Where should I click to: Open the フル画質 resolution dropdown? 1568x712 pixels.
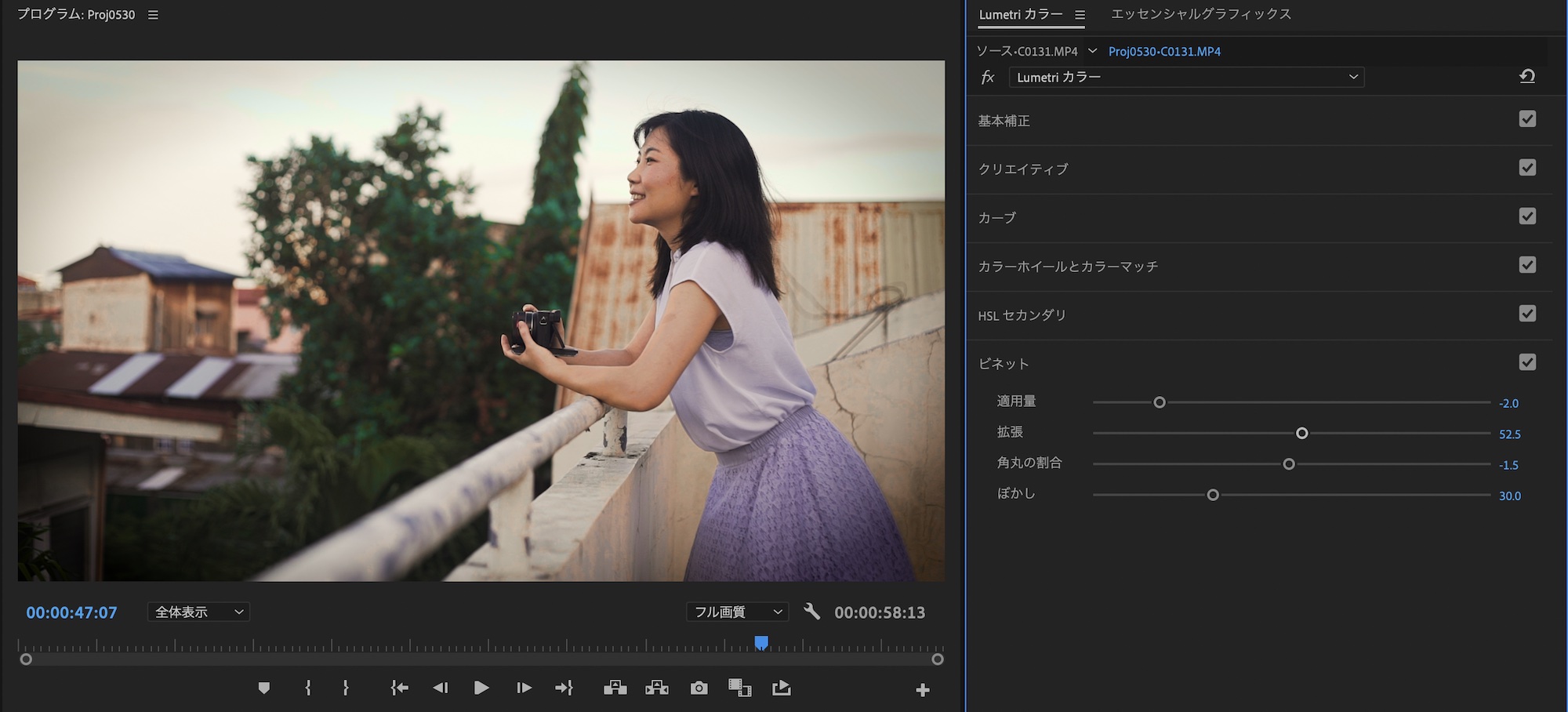(x=737, y=612)
